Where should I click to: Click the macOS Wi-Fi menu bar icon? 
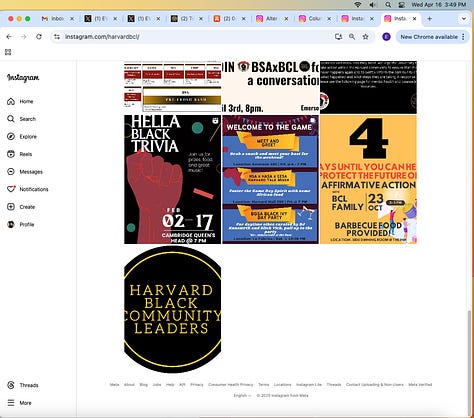[358, 5]
